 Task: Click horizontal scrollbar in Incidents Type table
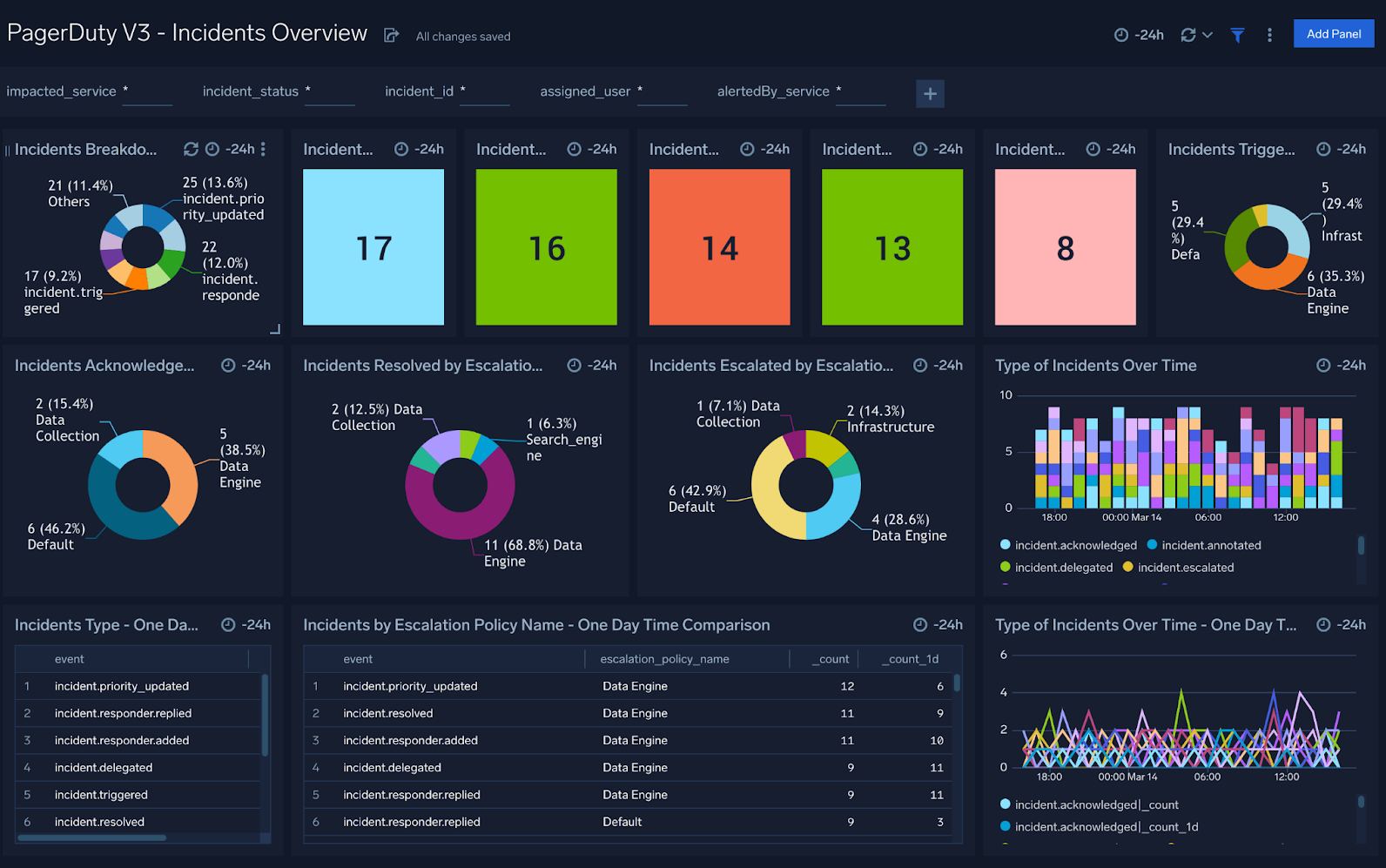point(92,838)
